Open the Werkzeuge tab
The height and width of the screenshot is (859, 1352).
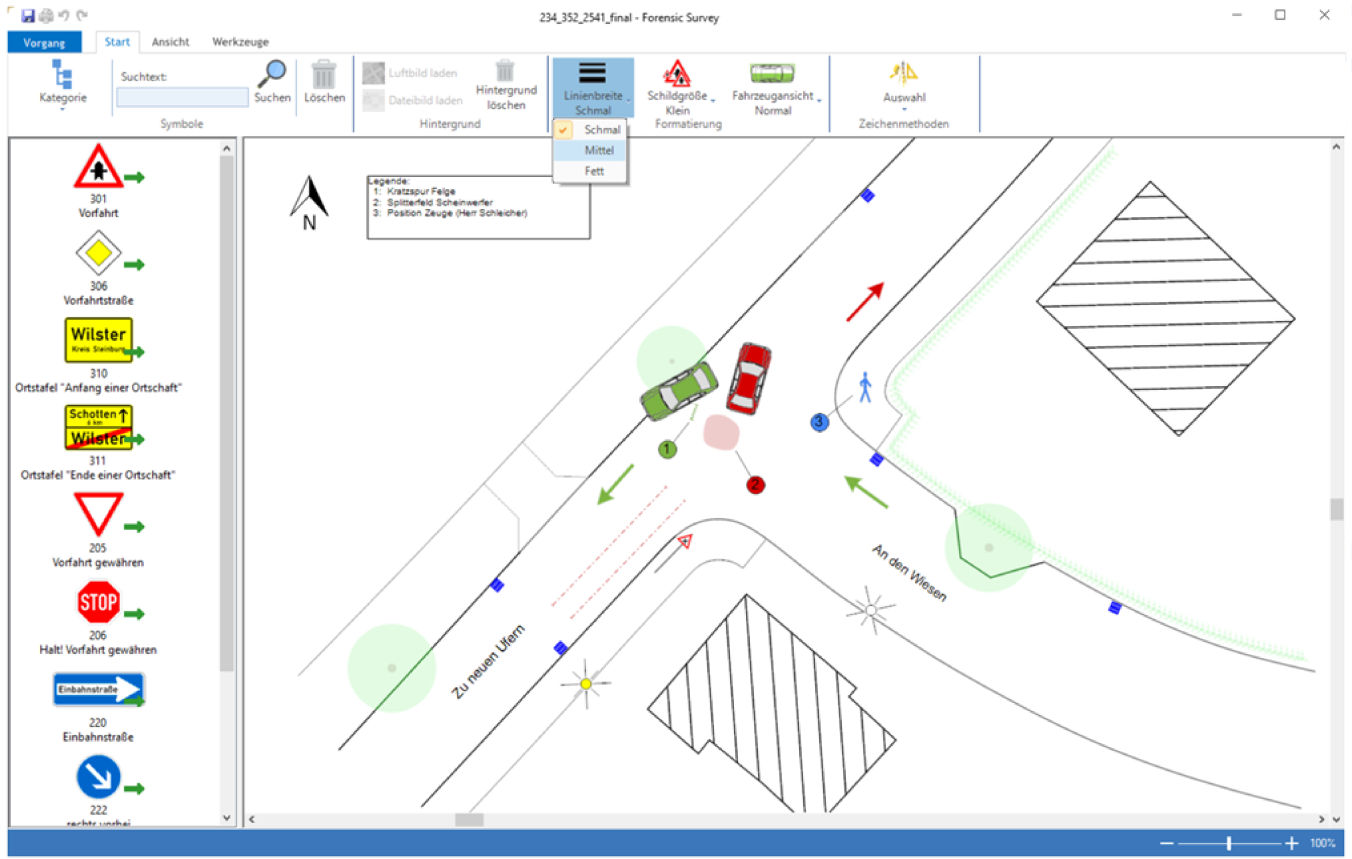pos(240,42)
